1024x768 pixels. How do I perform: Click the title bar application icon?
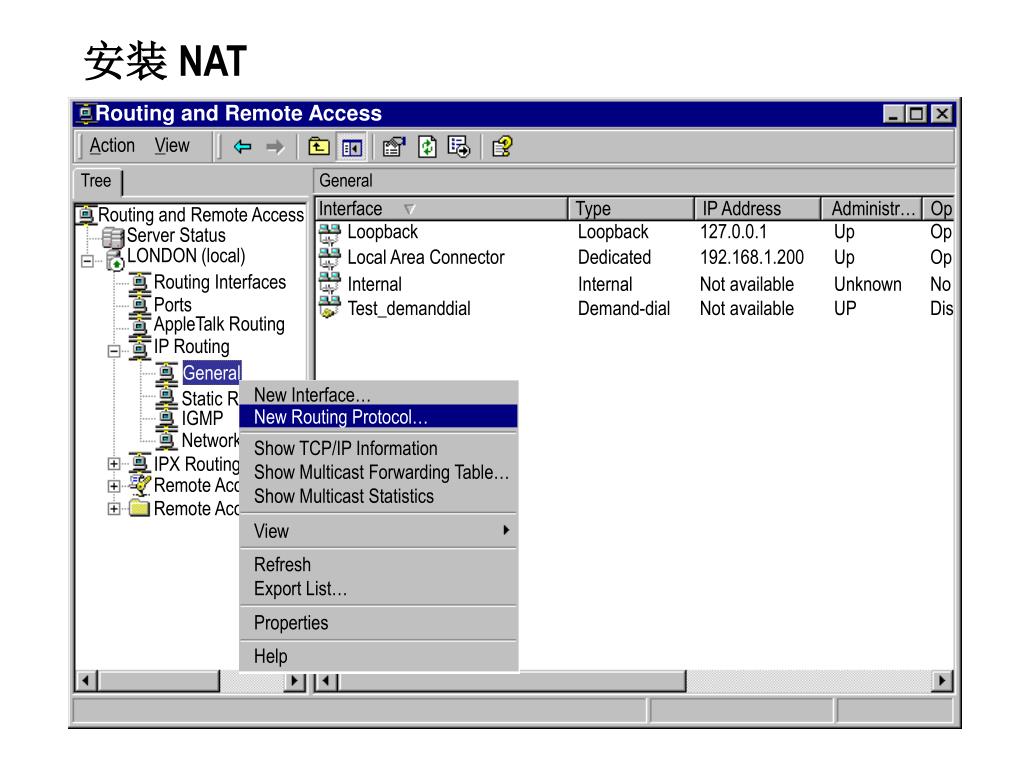pos(85,114)
